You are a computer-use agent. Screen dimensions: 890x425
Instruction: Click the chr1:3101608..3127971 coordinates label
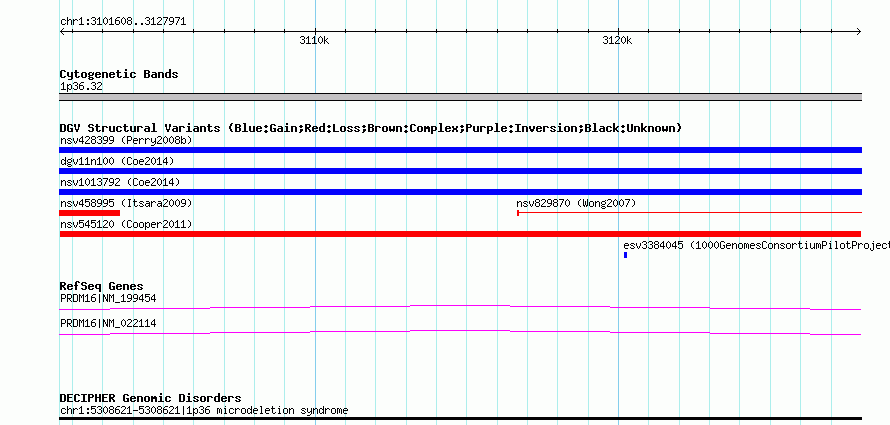(123, 22)
